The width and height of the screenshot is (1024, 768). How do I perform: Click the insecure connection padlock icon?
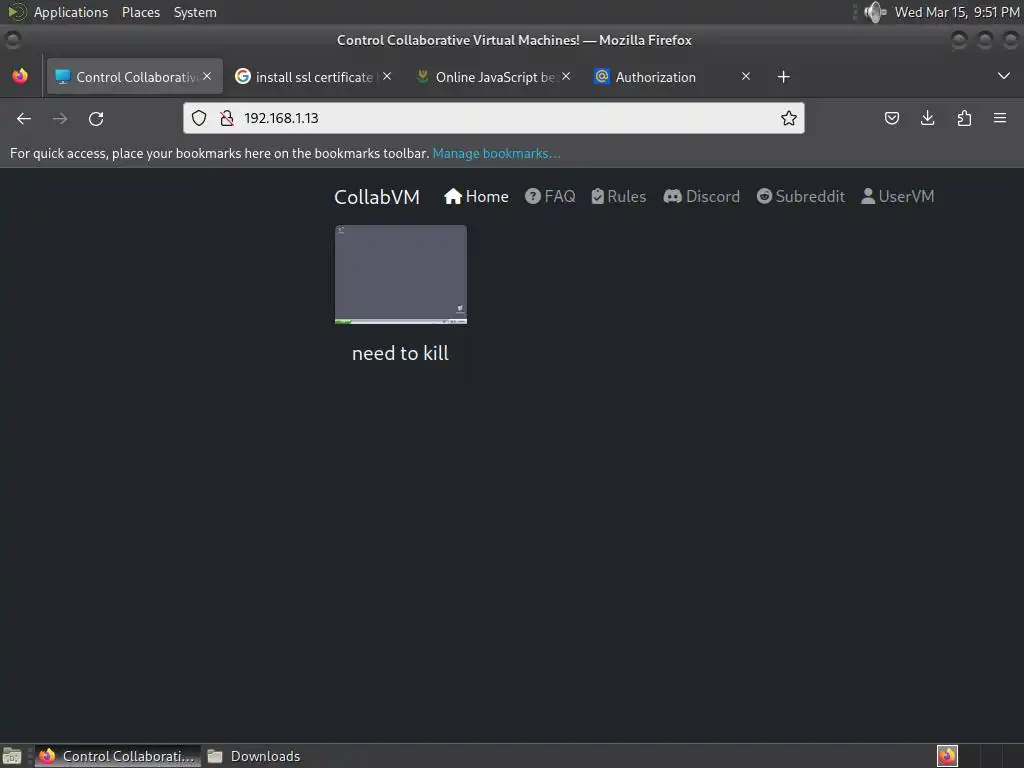click(227, 118)
